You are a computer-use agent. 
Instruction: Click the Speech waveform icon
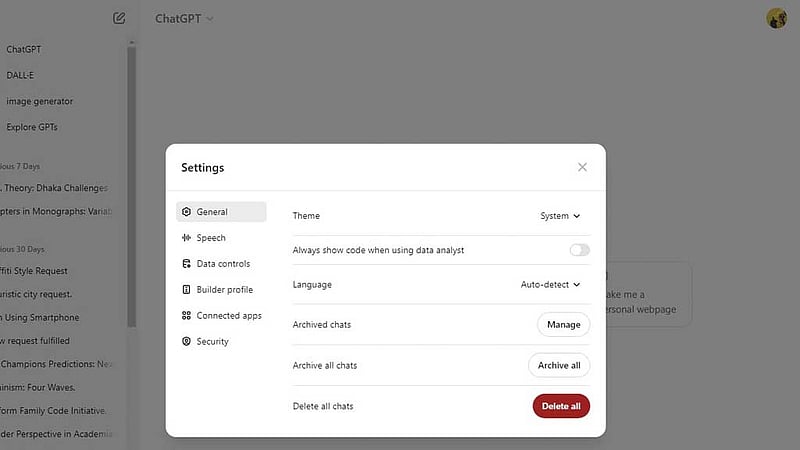coord(186,238)
